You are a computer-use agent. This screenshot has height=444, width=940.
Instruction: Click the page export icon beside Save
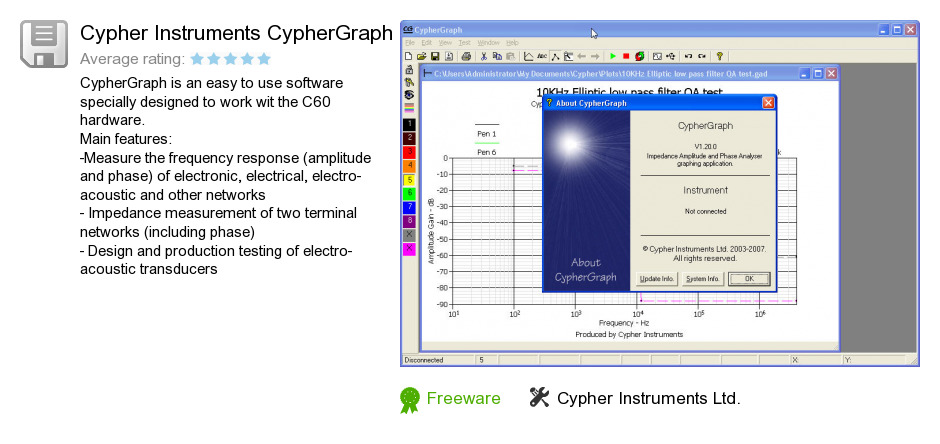pyautogui.click(x=449, y=56)
